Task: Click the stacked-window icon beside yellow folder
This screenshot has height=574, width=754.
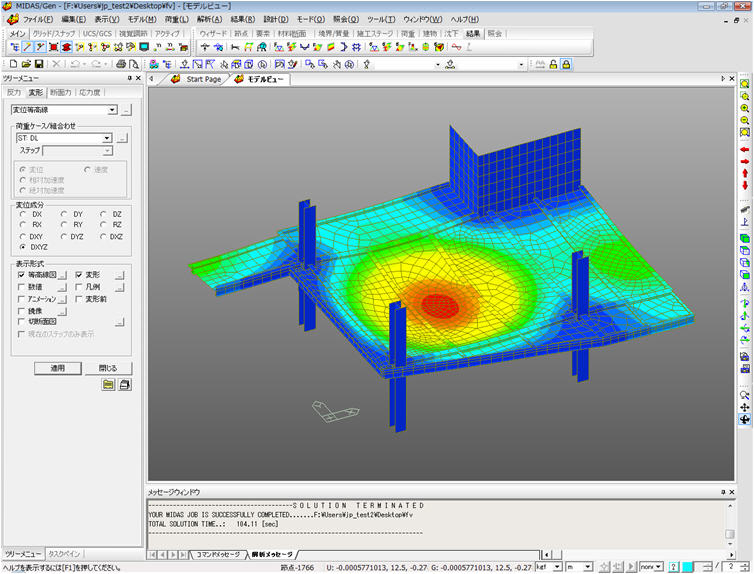Action: 125,385
